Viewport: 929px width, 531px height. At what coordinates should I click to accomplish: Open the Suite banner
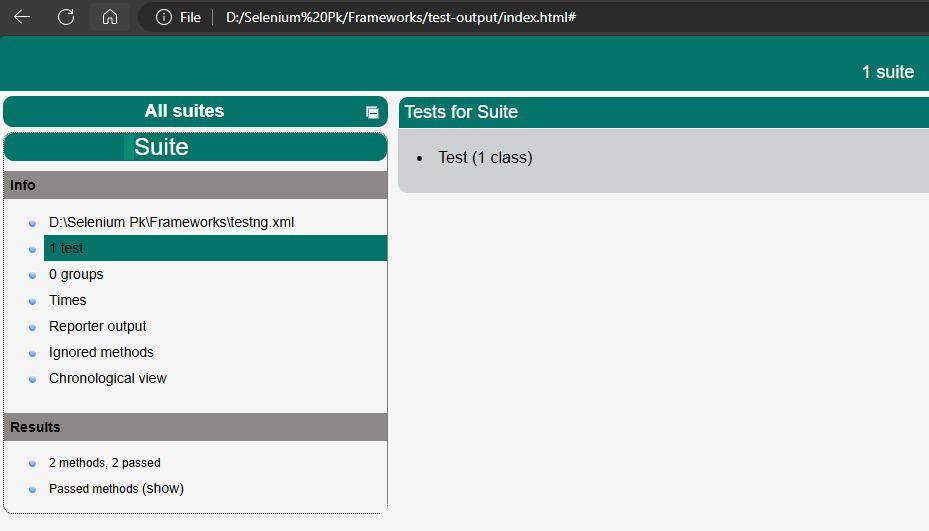click(x=196, y=147)
